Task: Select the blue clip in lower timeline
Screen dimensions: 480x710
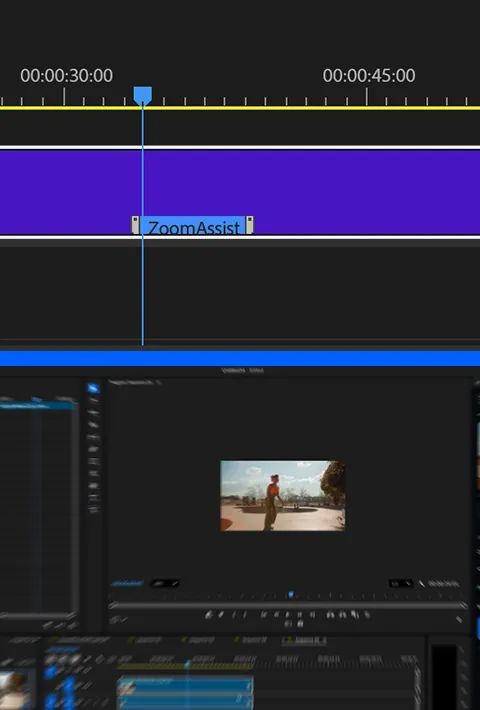Action: [x=185, y=686]
